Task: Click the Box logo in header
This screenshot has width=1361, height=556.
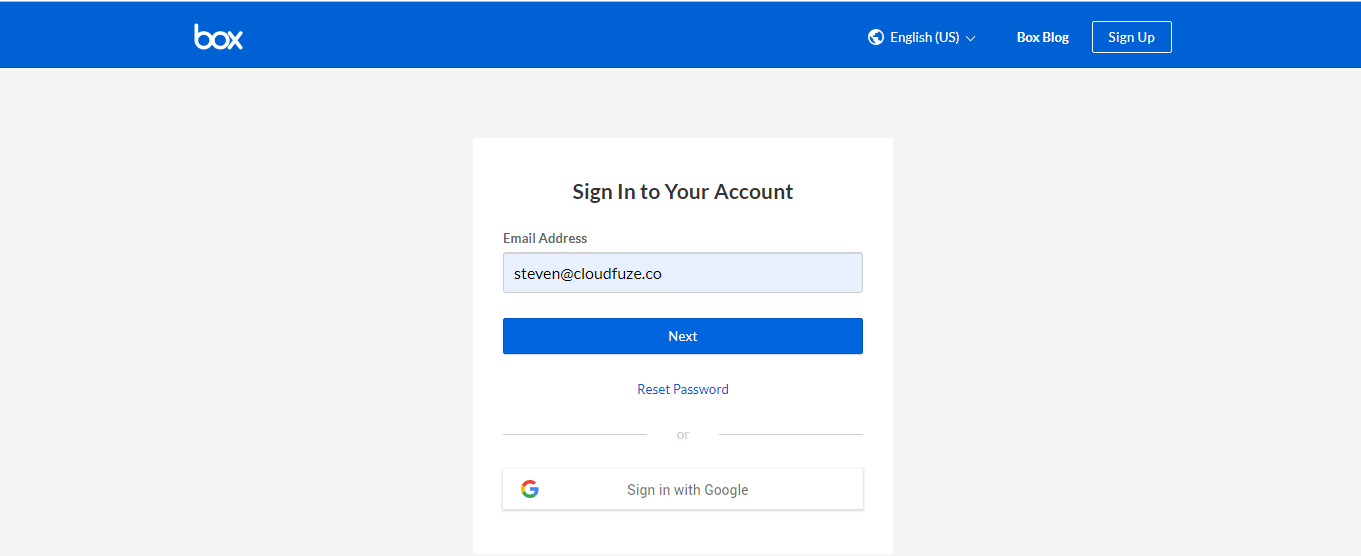Action: [218, 37]
